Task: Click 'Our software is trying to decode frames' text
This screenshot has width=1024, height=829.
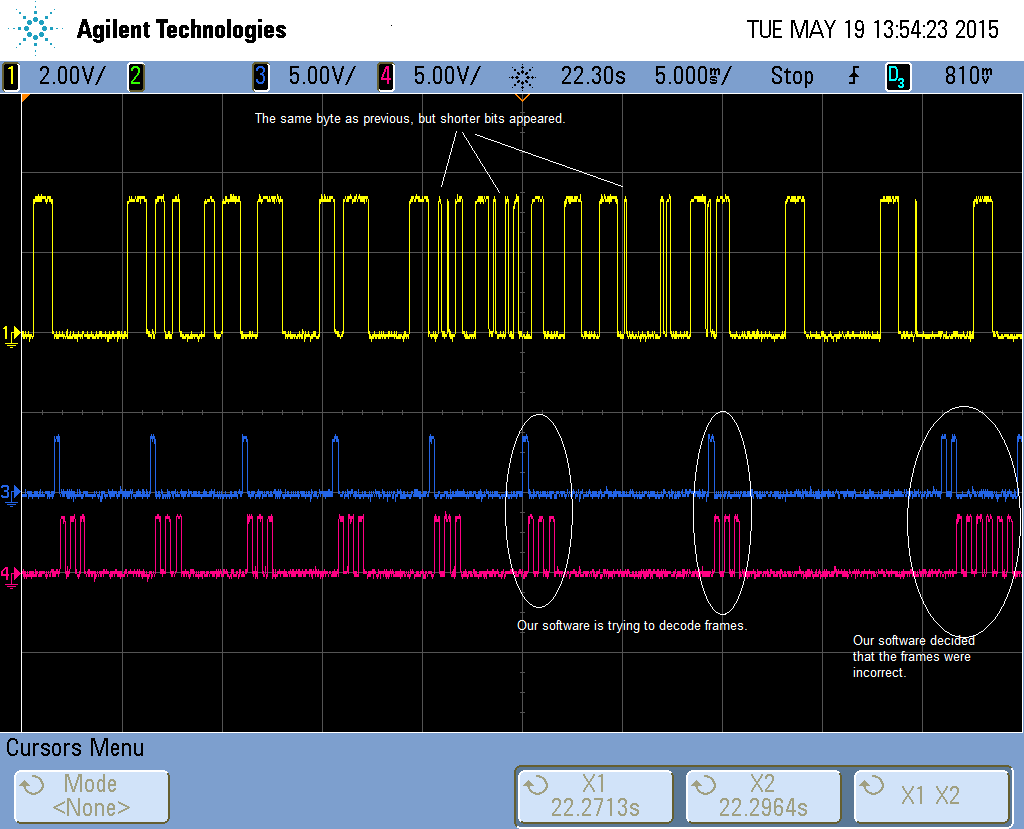Action: tap(632, 625)
